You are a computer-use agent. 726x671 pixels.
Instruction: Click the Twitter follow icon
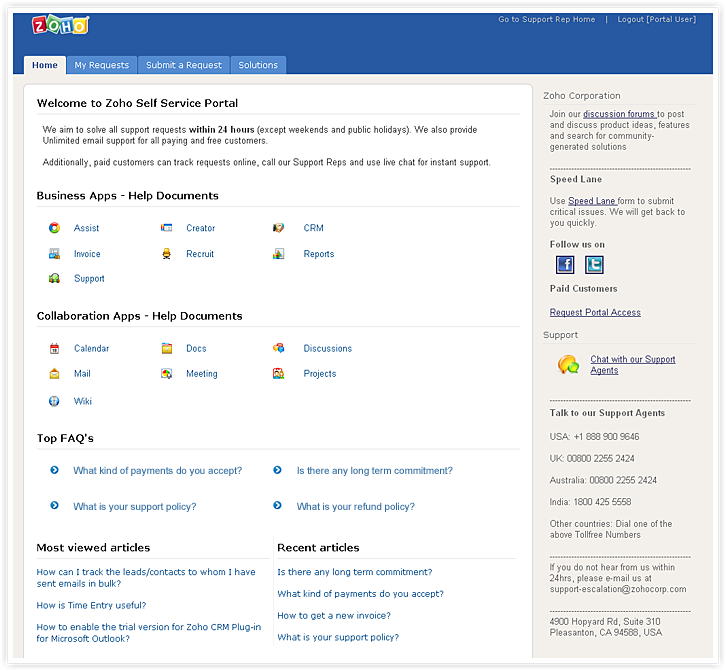[594, 265]
